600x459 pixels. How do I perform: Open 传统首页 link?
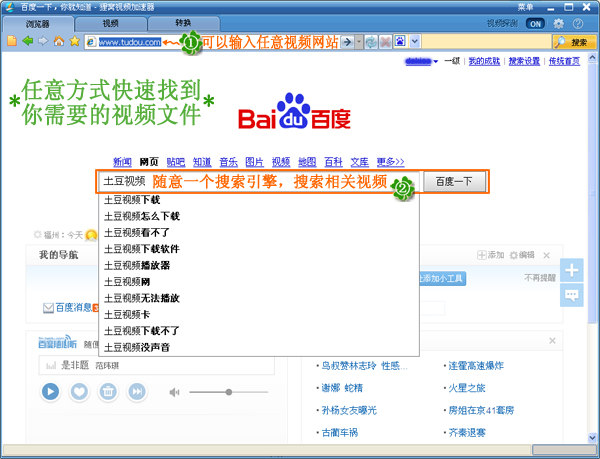(564, 61)
